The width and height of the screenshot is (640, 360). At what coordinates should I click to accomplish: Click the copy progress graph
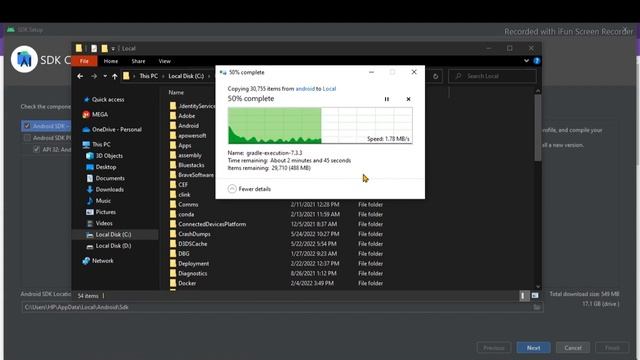[320, 125]
